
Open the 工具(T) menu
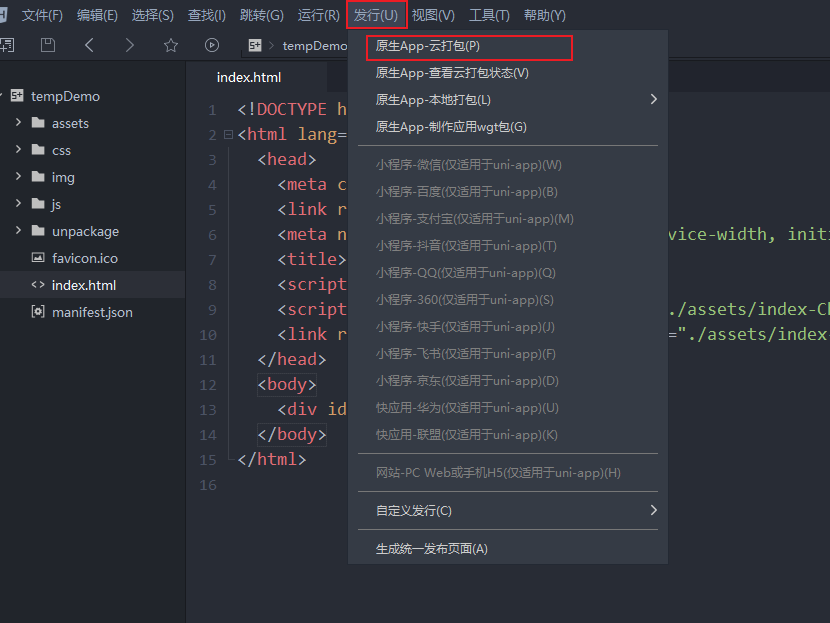[x=489, y=15]
